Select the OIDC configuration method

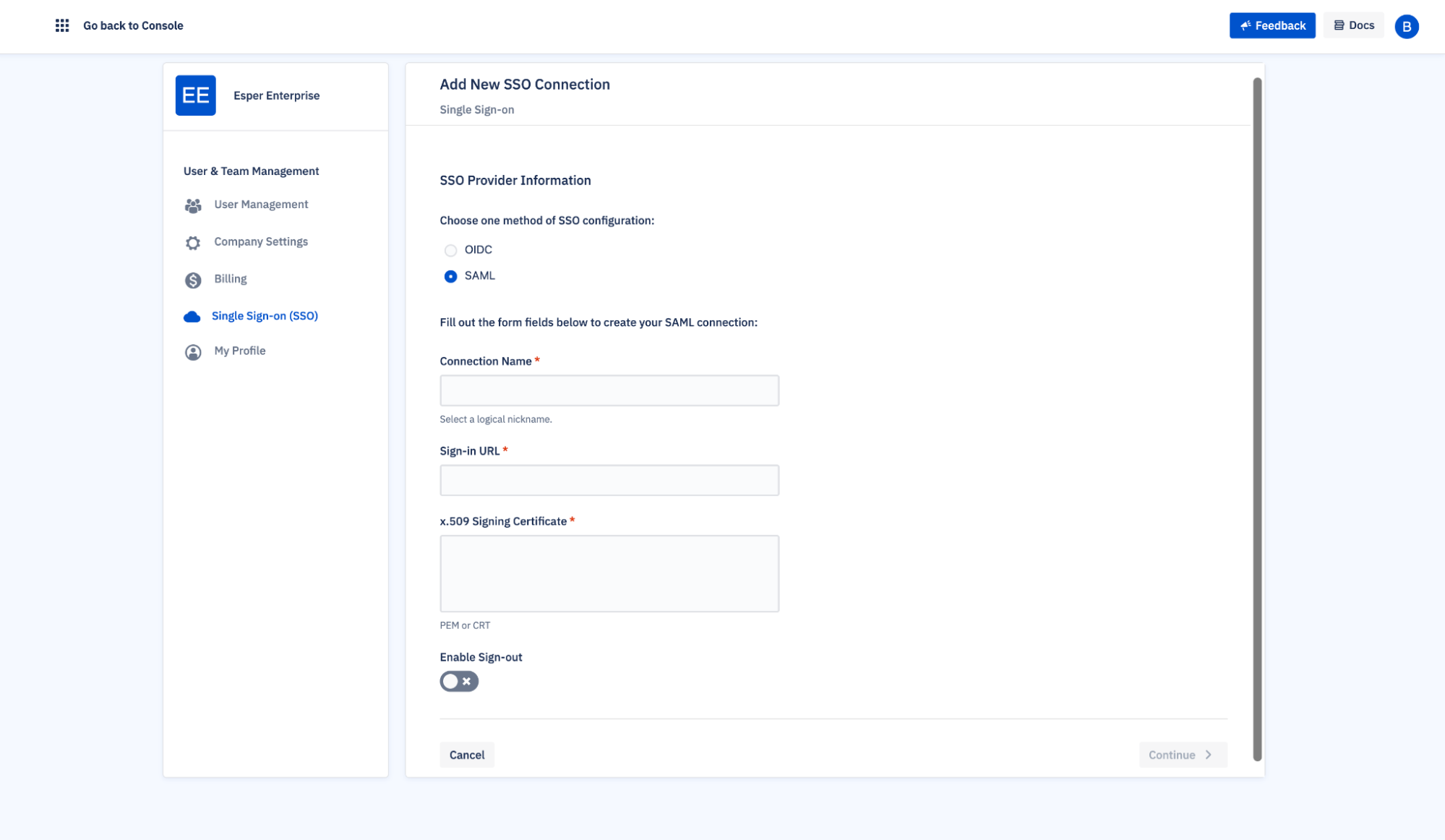(x=450, y=250)
